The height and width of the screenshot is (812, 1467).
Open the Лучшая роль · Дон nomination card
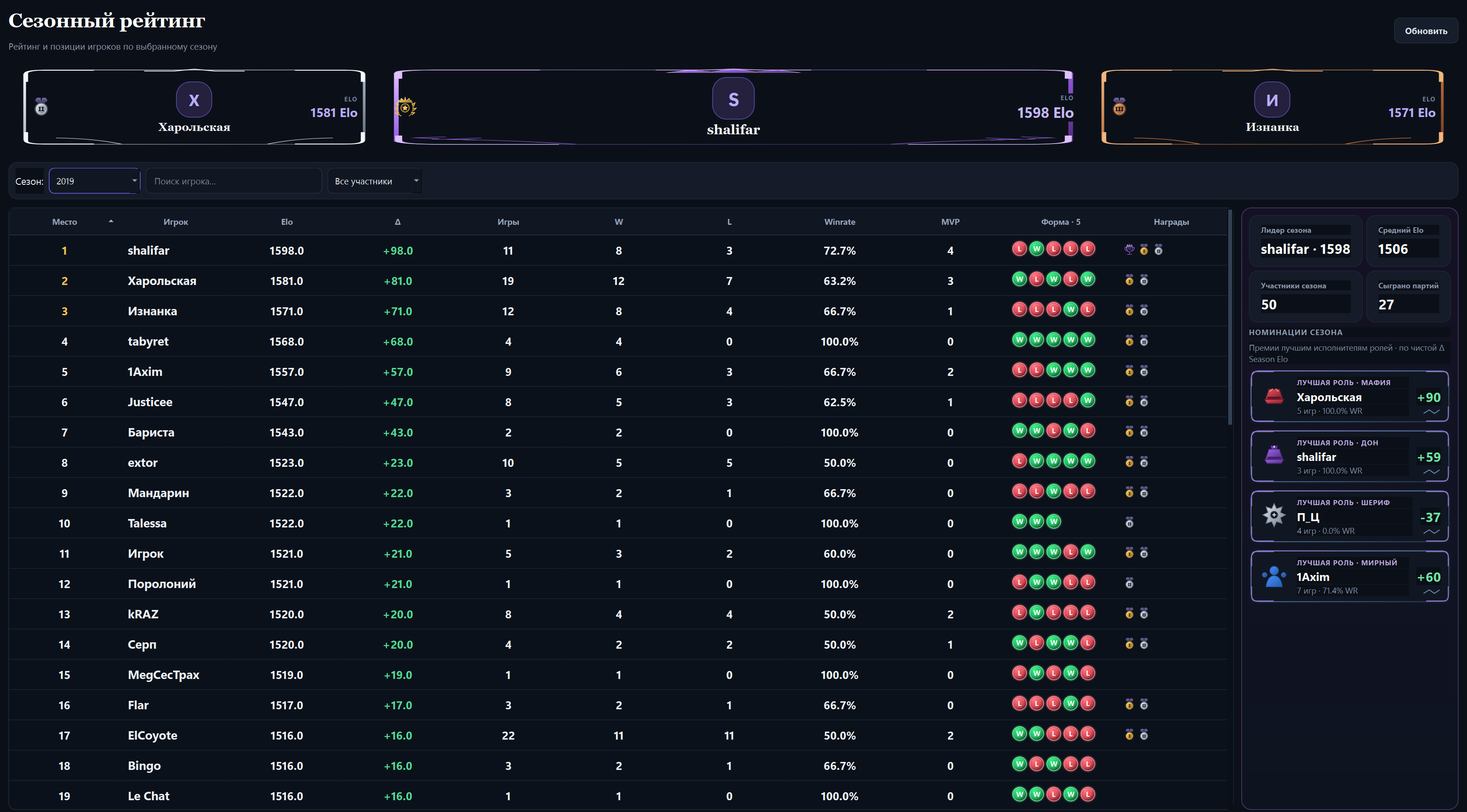[x=1349, y=456]
